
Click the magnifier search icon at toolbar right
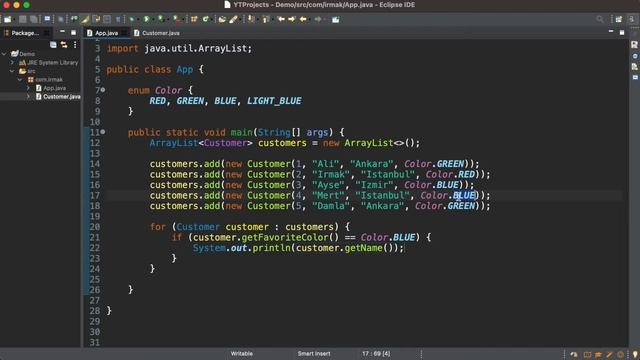[x=600, y=19]
